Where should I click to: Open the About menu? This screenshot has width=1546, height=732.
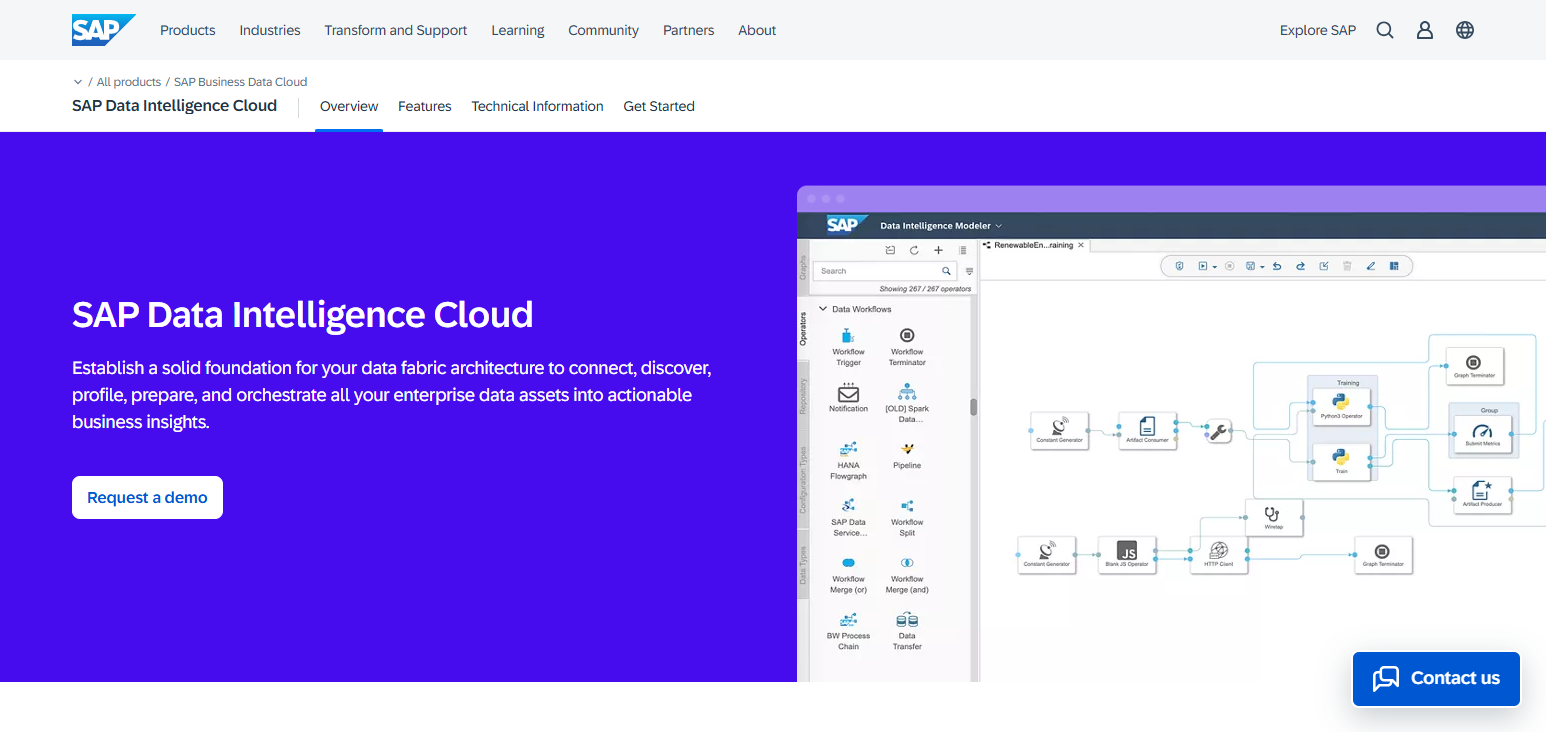click(x=757, y=30)
